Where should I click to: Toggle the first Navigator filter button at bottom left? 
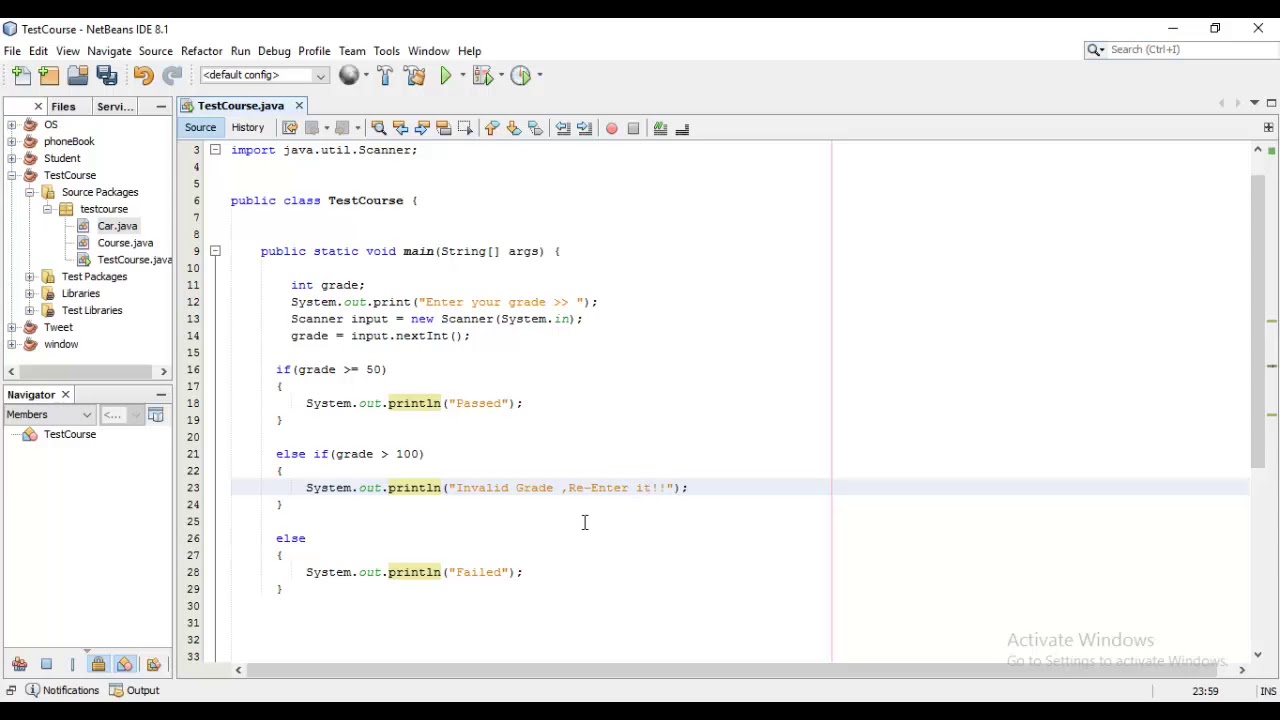19,664
